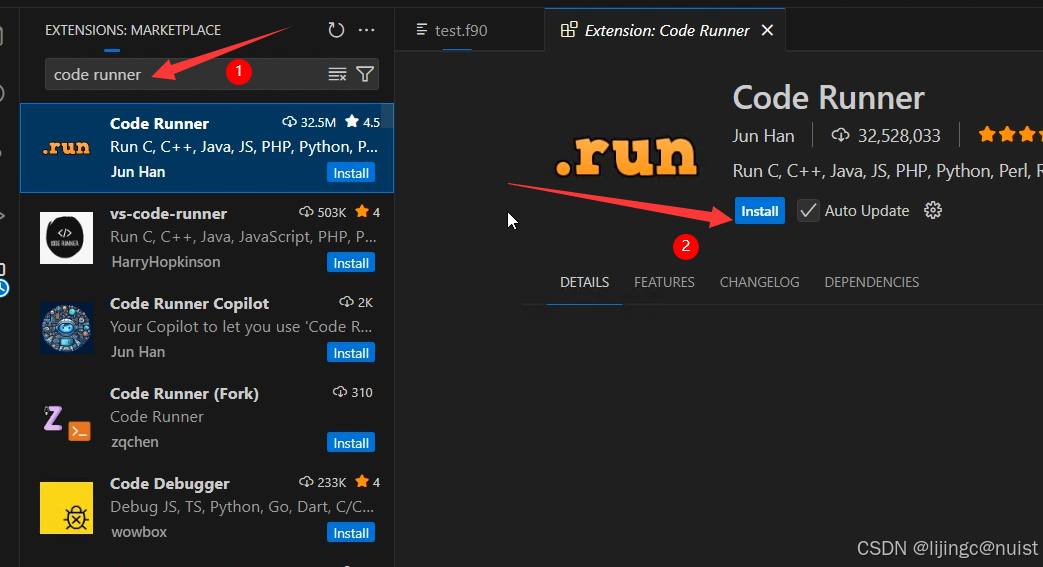This screenshot has width=1043, height=567.
Task: Click the 2K downloads on Code Runner Copilot row
Action: tap(356, 302)
